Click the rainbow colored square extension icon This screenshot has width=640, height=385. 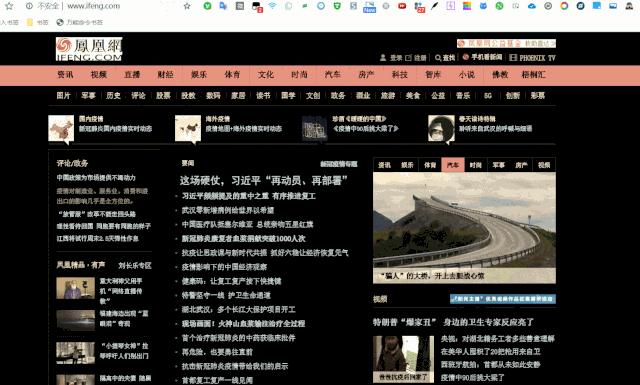[x=467, y=6]
